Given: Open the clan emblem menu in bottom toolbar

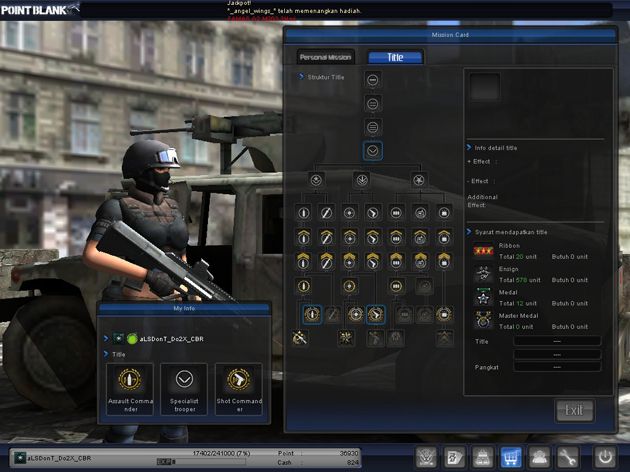Looking at the screenshot, I should (x=426, y=457).
